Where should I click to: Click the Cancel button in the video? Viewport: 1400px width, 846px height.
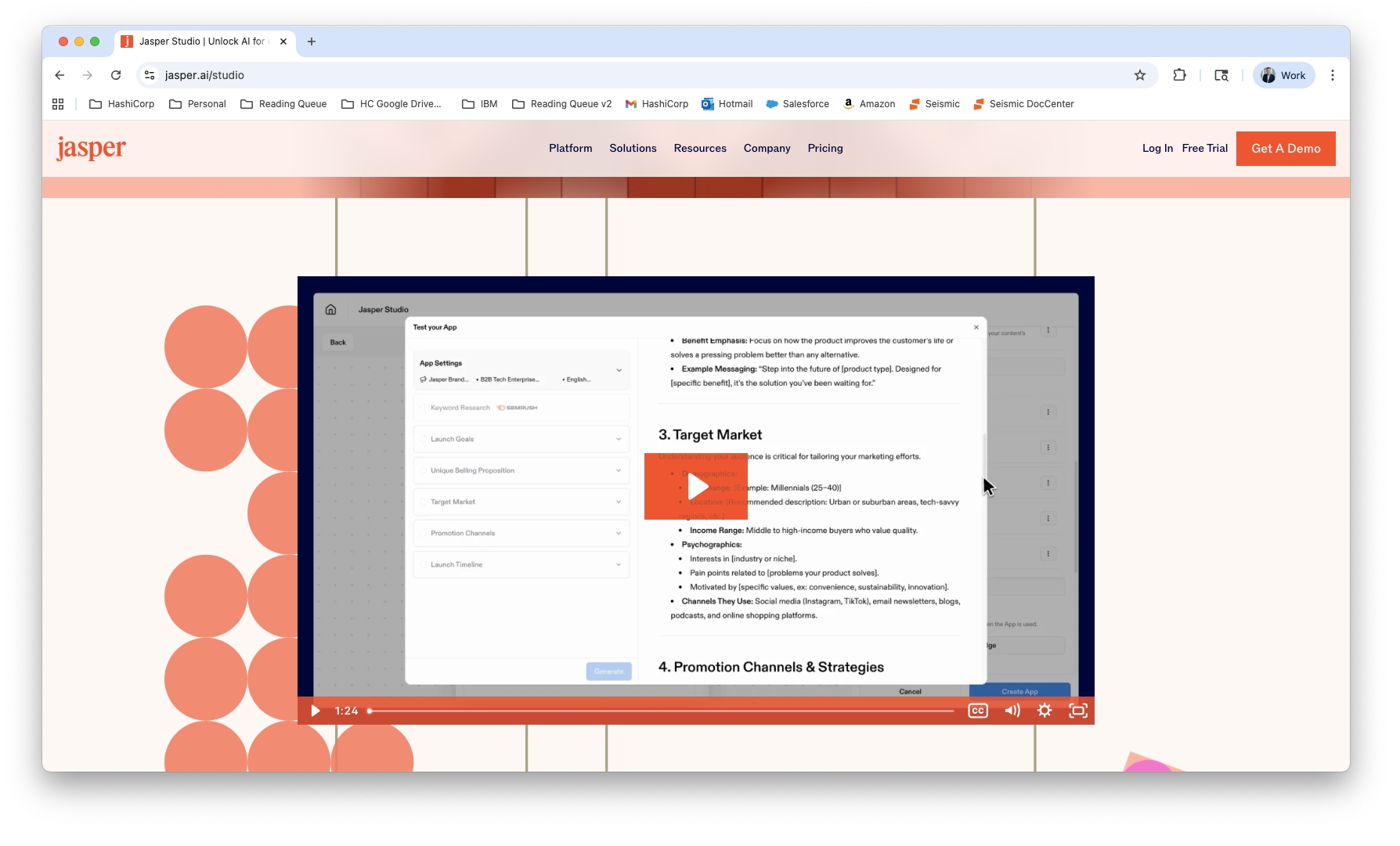[910, 691]
